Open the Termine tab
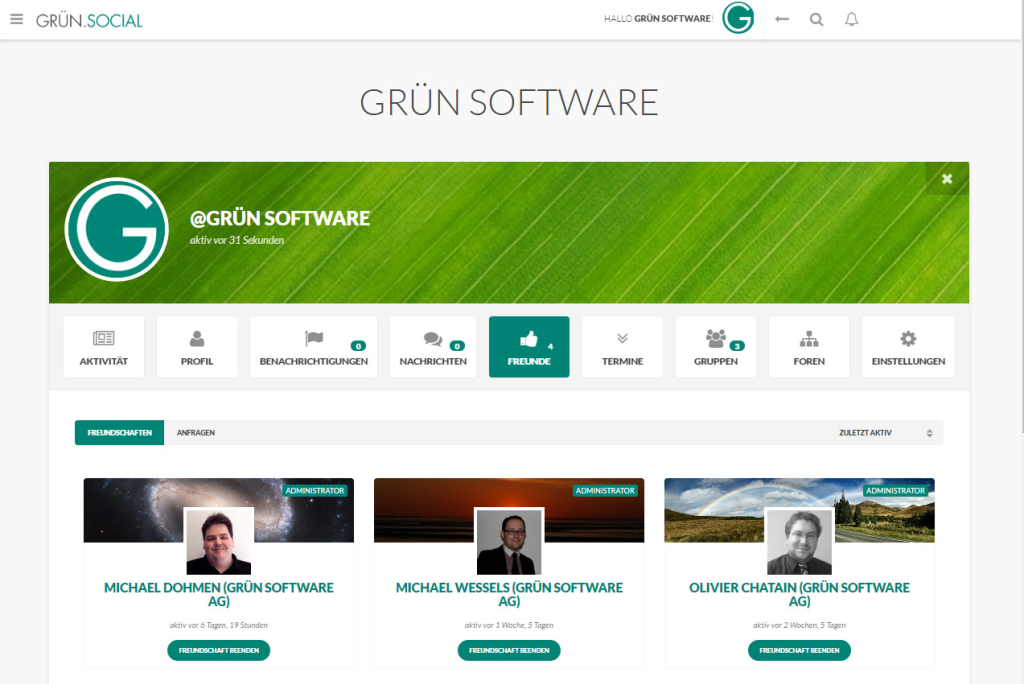 coord(622,347)
